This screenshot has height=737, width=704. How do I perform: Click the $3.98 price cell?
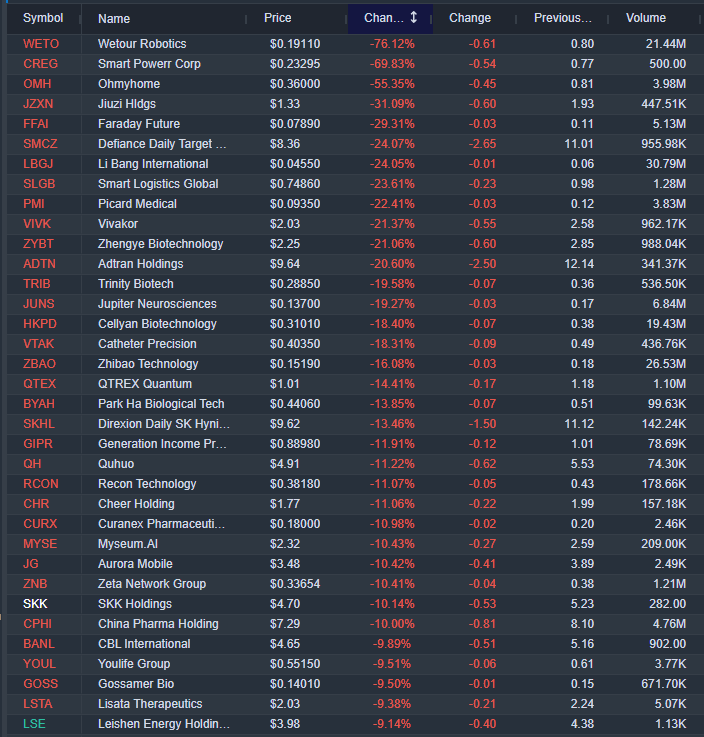(x=284, y=724)
